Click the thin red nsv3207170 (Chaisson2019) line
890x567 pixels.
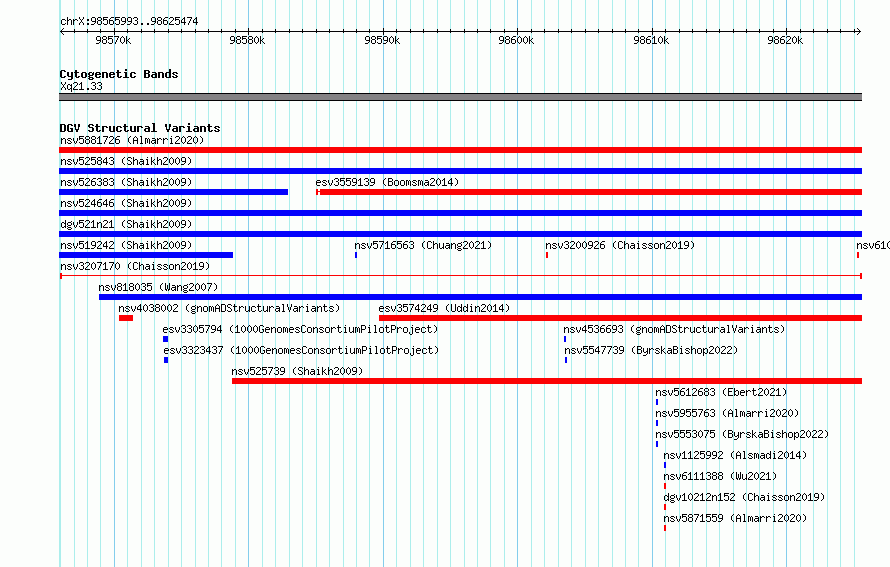pos(461,276)
